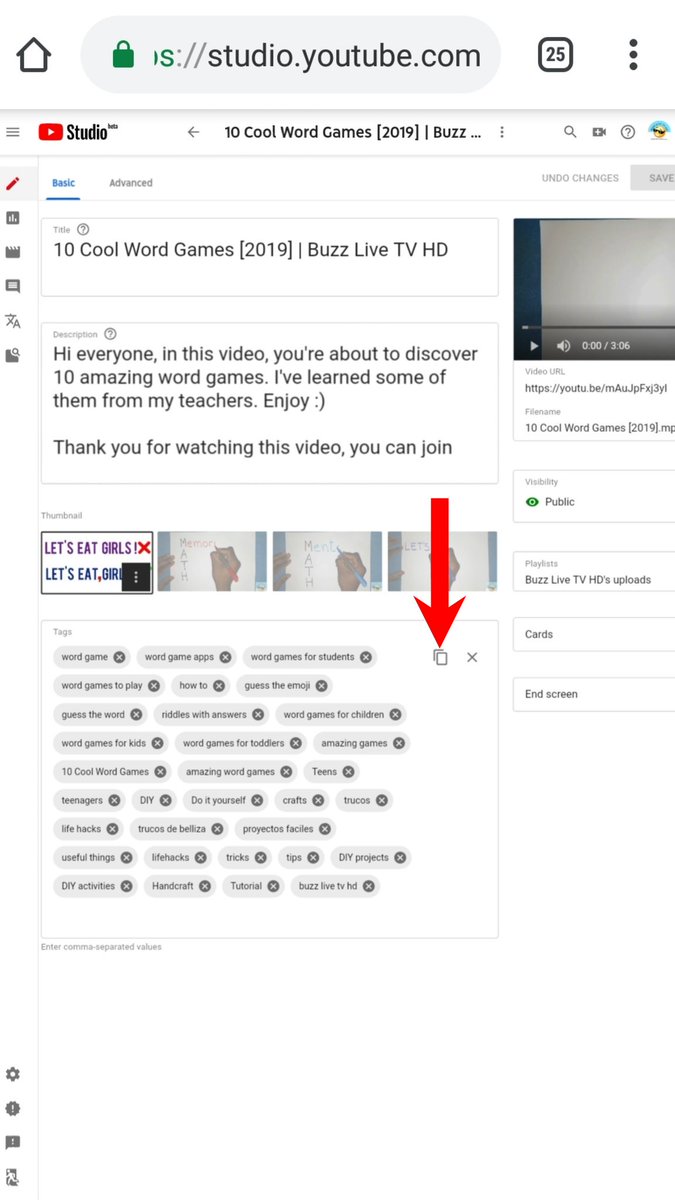The height and width of the screenshot is (1200, 675).
Task: Switch to the Basic tab
Action: [63, 183]
